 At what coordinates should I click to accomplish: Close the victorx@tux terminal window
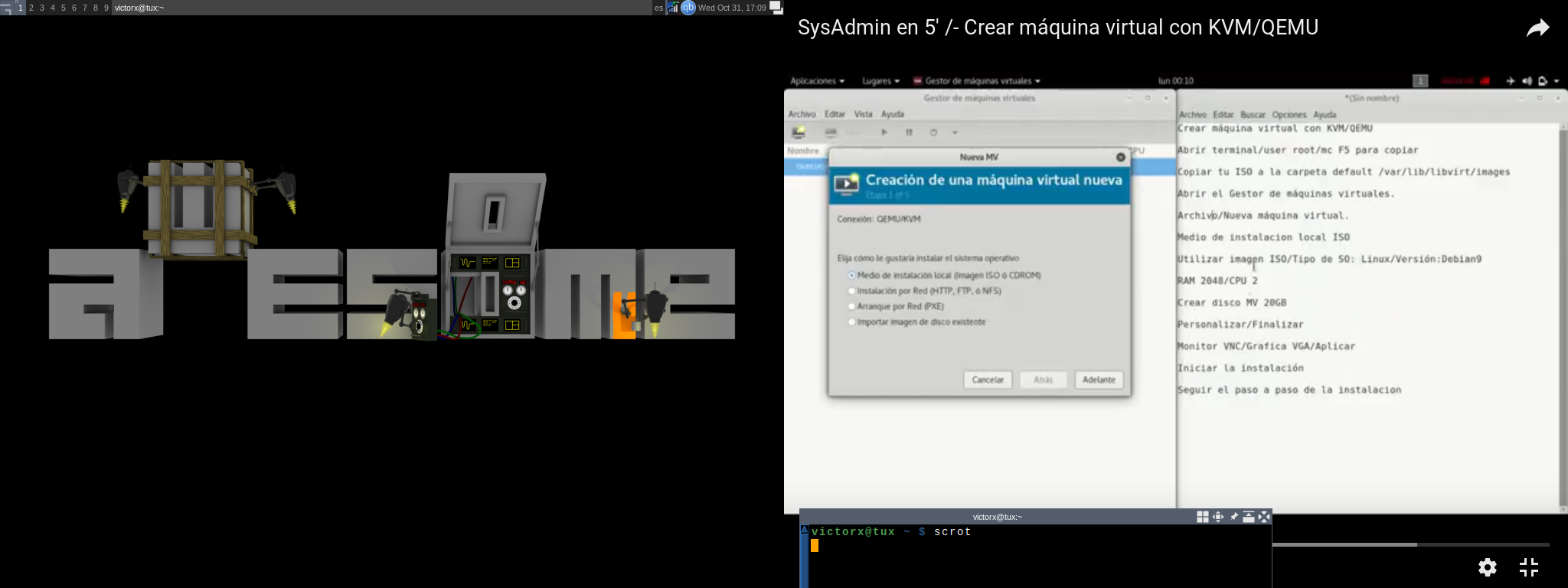pos(1263,517)
